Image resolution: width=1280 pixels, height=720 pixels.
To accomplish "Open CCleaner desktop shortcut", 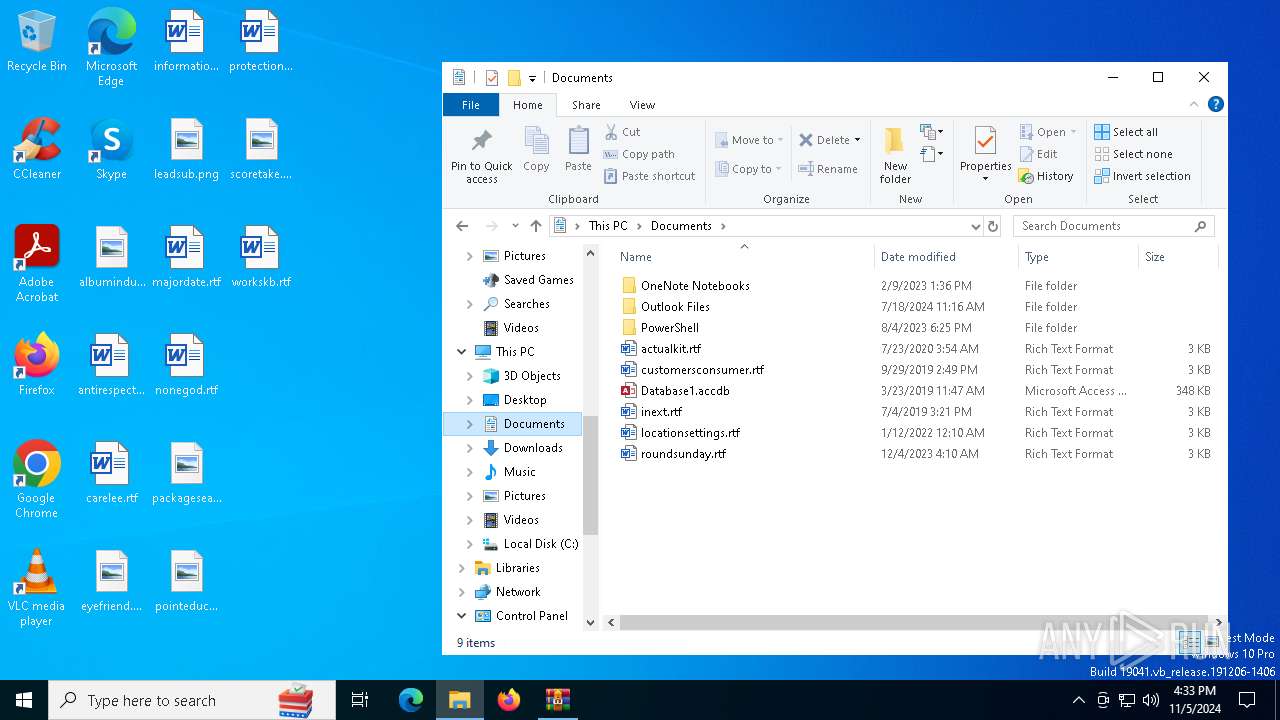I will tap(37, 149).
